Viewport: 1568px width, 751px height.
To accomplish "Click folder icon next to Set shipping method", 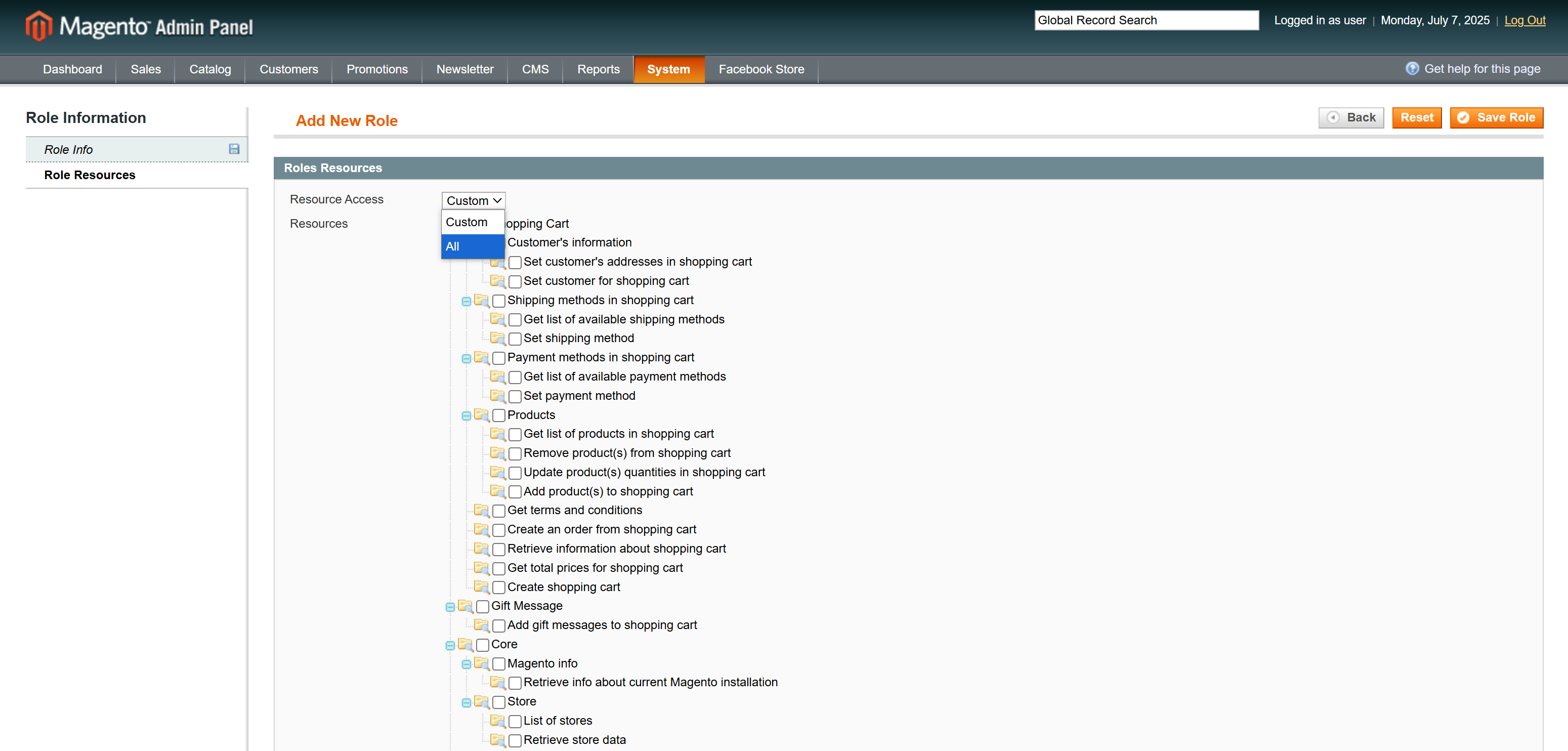I will (x=498, y=339).
